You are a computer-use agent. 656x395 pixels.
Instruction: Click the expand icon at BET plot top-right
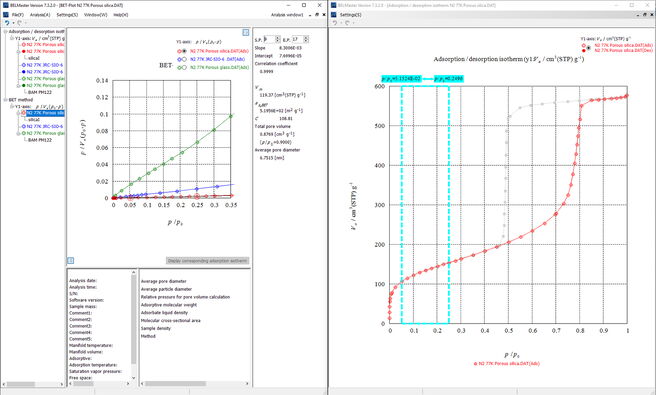(246, 32)
